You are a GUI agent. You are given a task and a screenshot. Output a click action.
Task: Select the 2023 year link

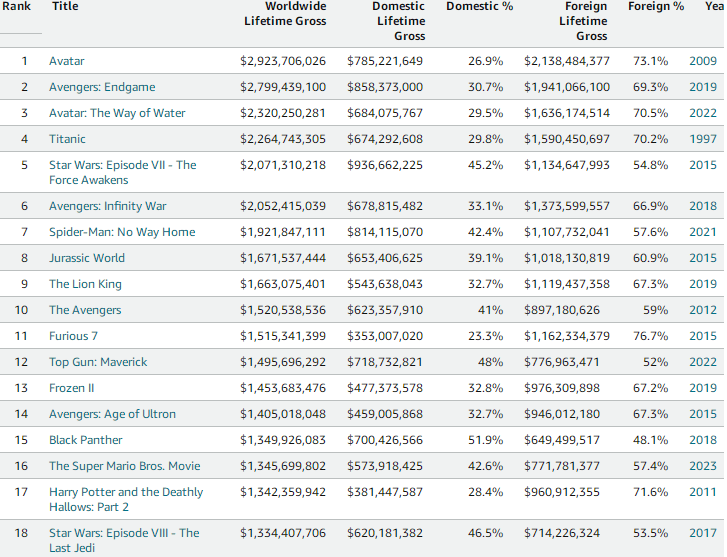point(703,466)
